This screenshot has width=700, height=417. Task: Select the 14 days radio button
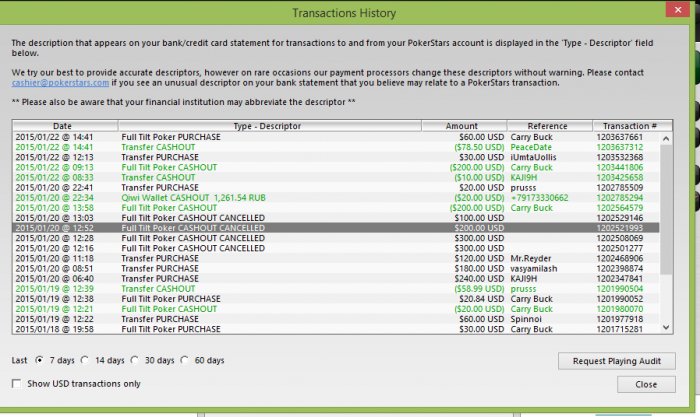click(x=85, y=360)
